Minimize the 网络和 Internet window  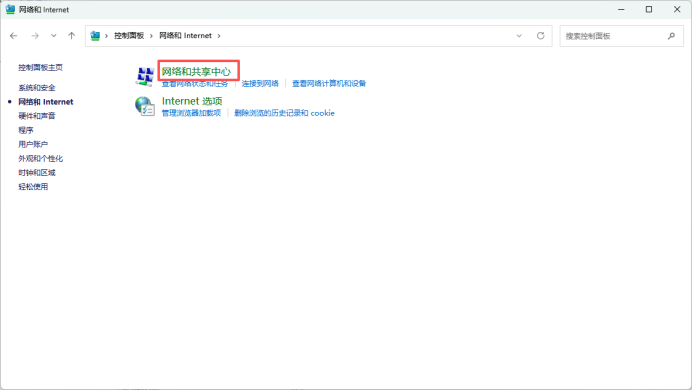[621, 9]
